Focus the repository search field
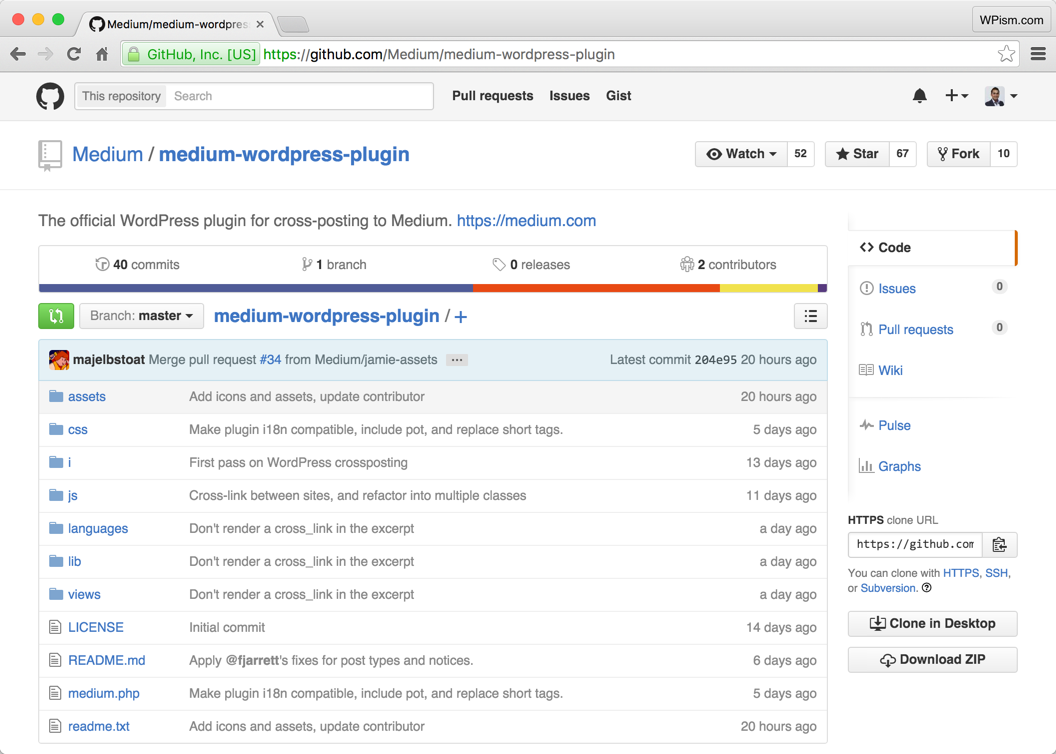 (x=300, y=96)
